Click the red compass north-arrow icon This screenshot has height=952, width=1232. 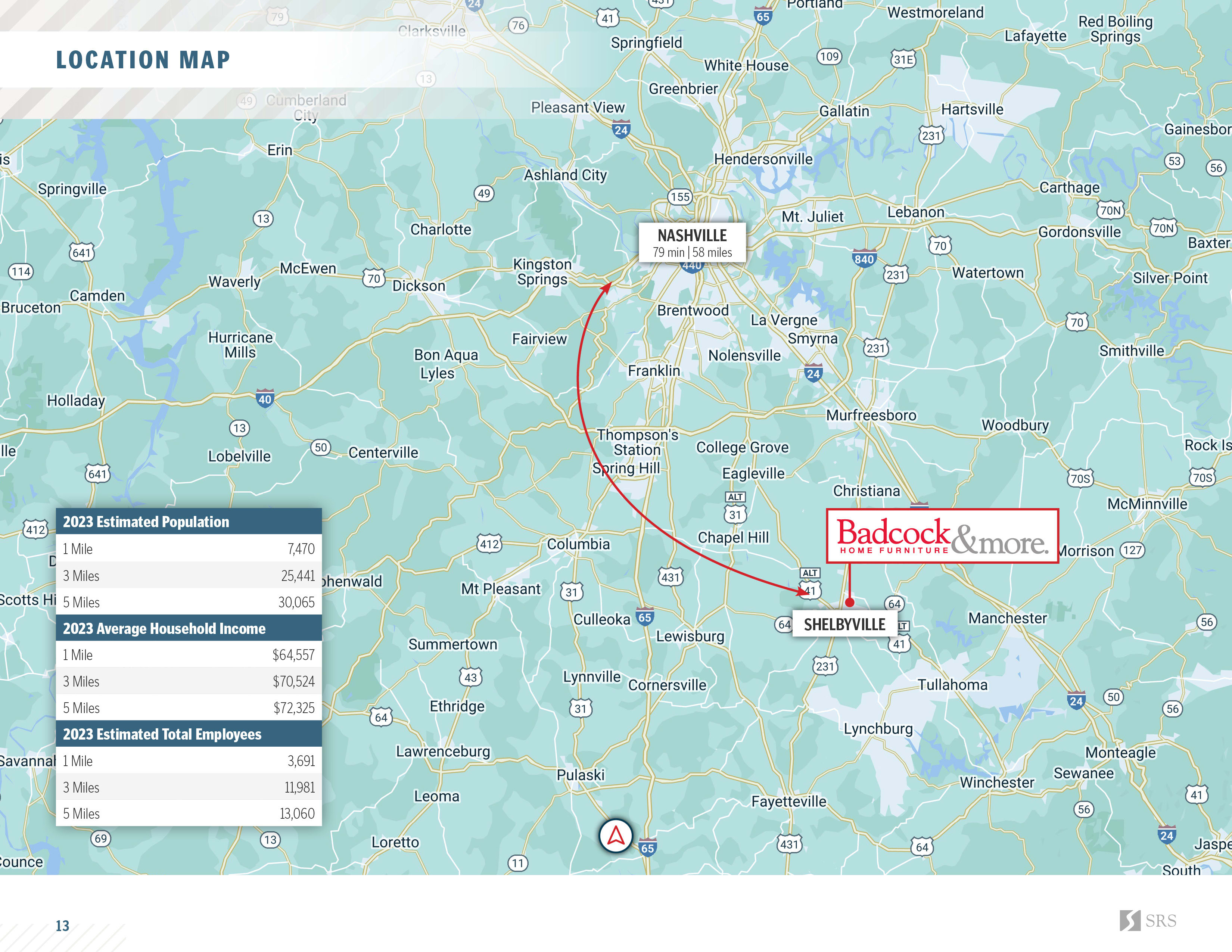615,836
